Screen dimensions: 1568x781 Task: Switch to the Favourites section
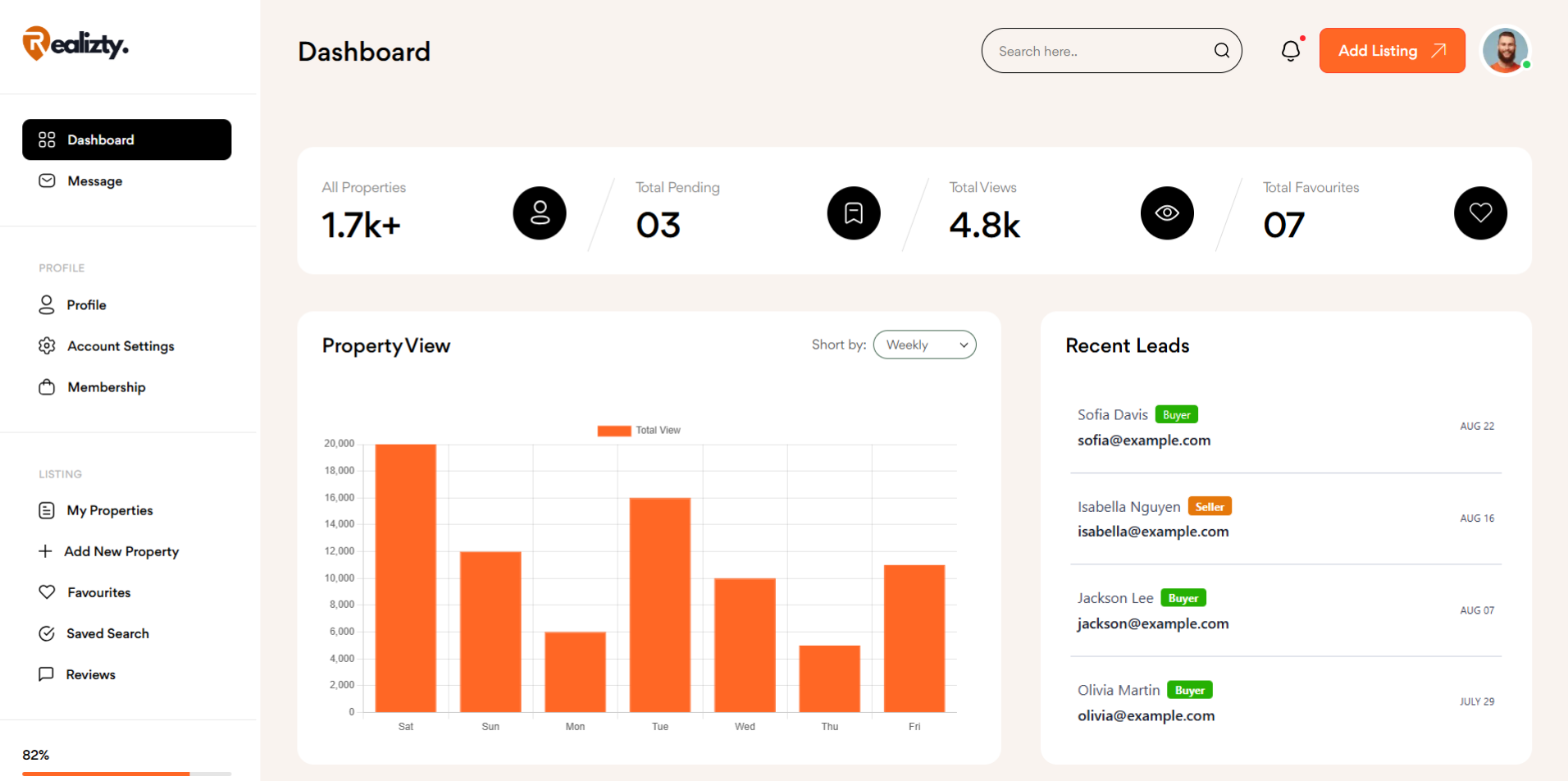(47, 591)
